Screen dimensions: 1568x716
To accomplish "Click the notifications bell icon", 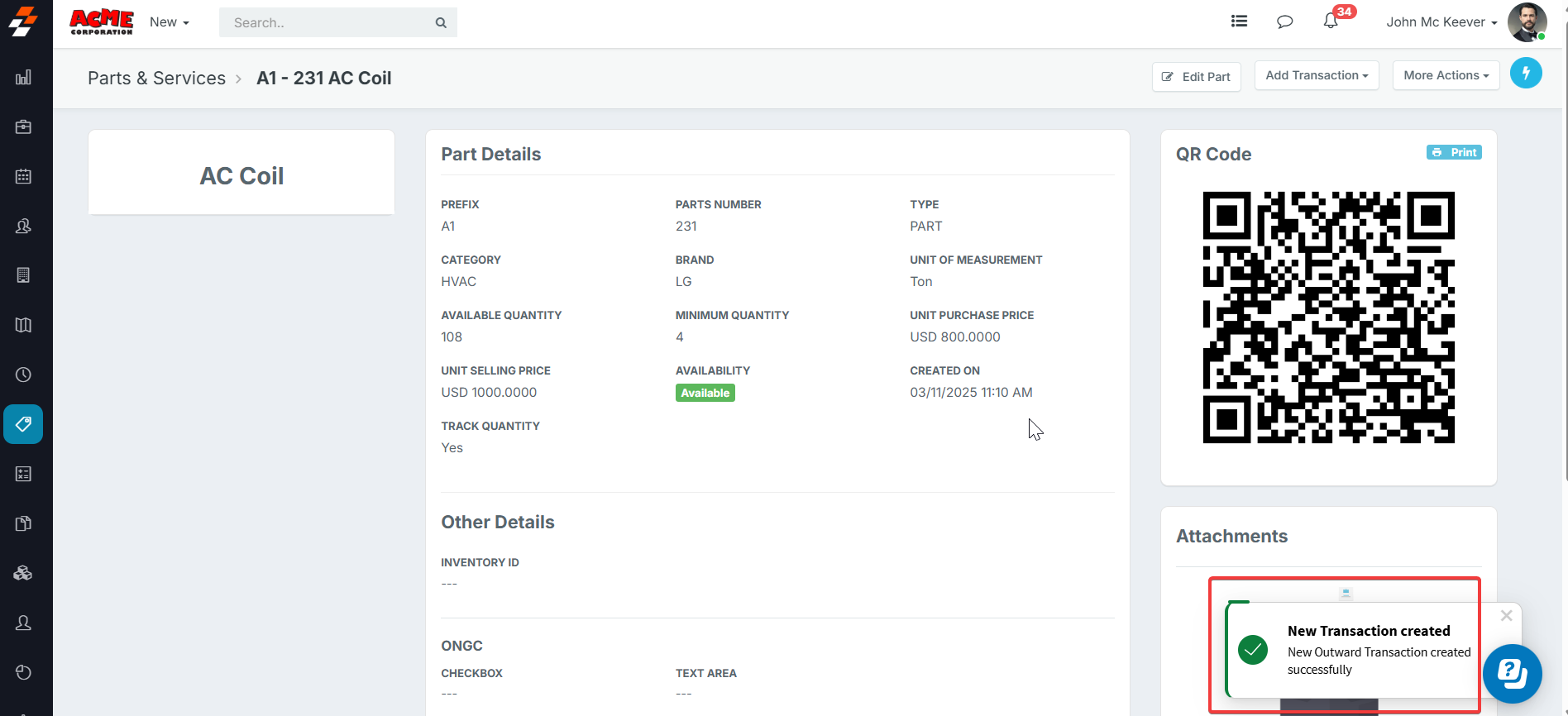I will tap(1331, 21).
